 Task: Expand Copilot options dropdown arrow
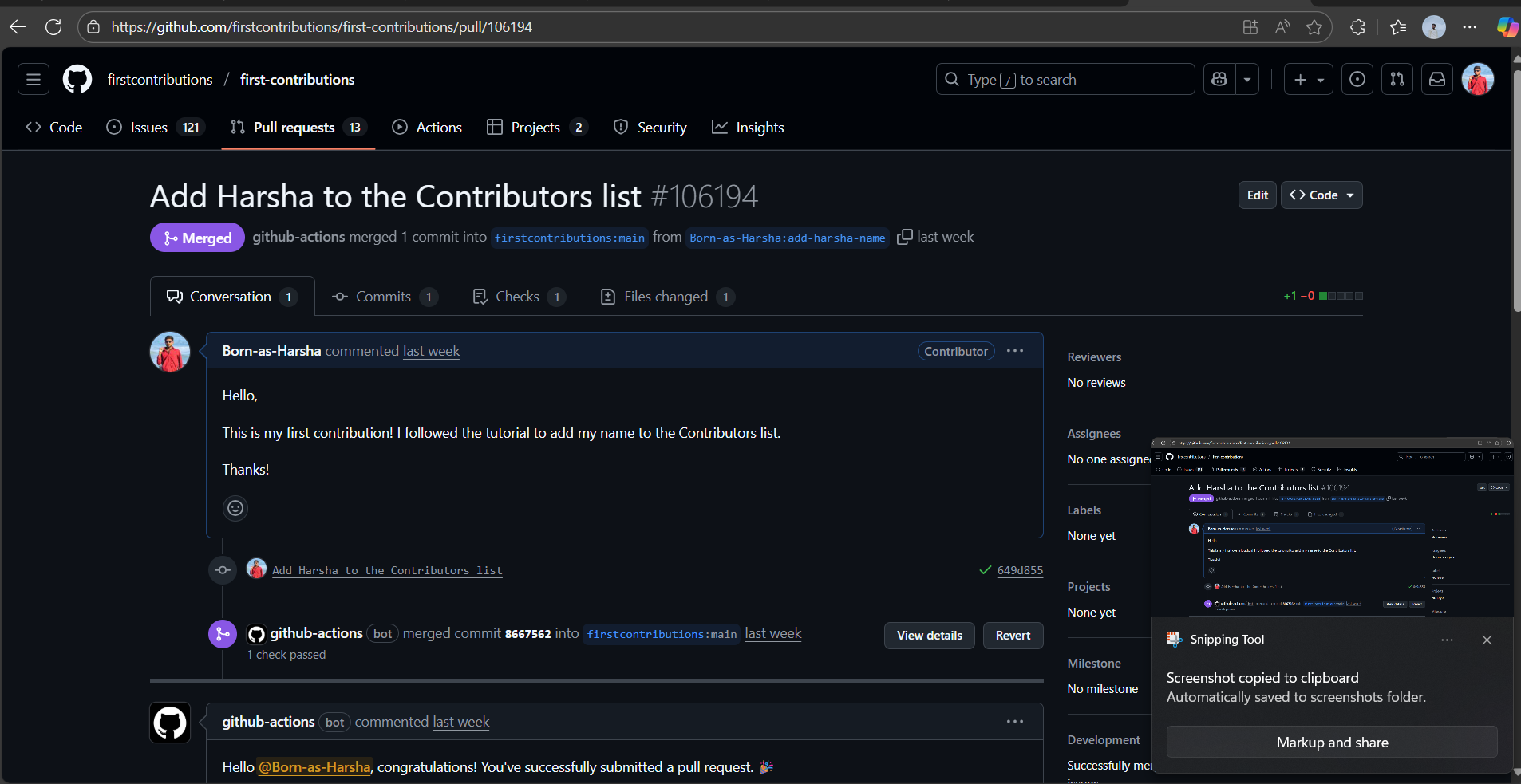pyautogui.click(x=1247, y=80)
